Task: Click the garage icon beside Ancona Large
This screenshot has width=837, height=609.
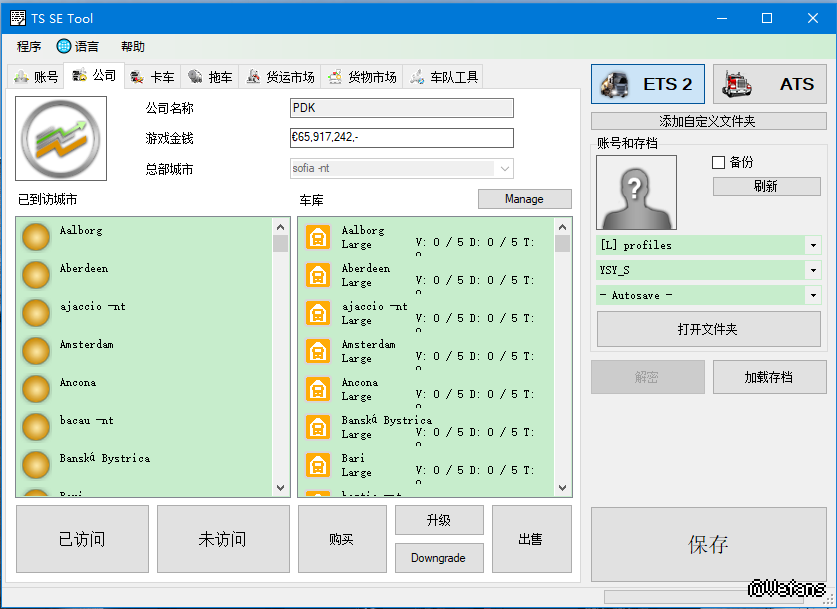Action: tap(318, 389)
